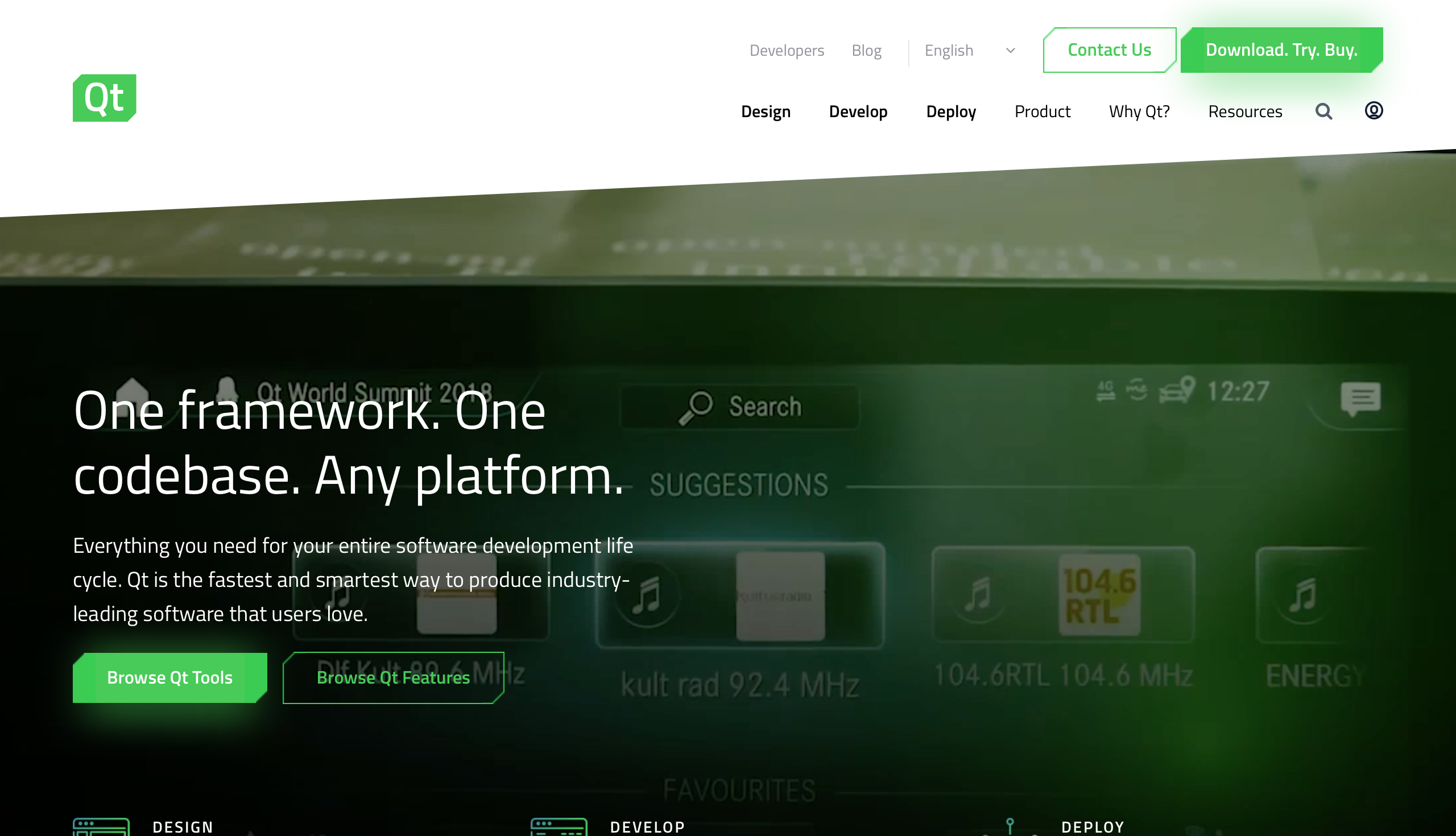
Task: Open the Resources menu
Action: pyautogui.click(x=1245, y=111)
